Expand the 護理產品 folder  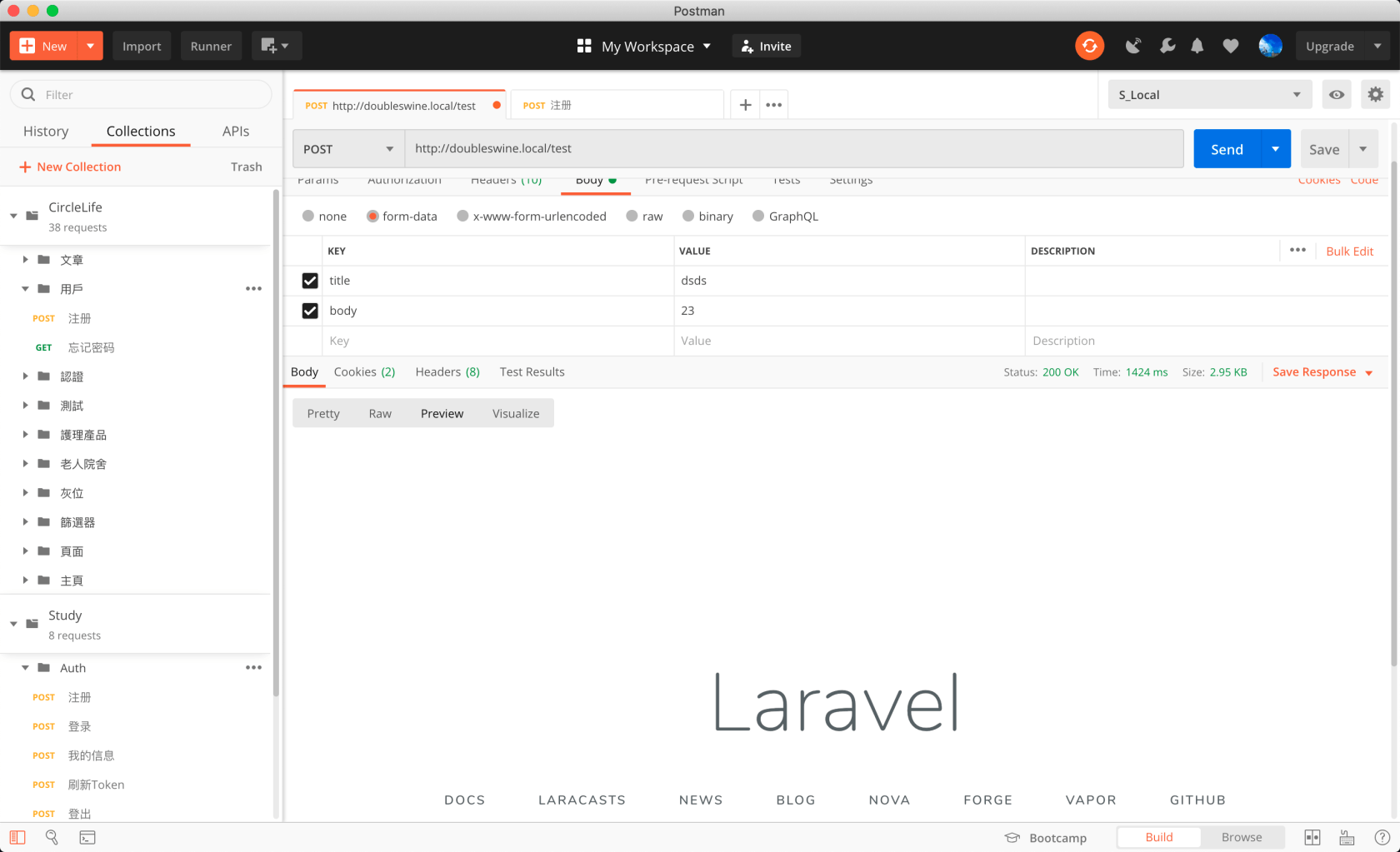(x=25, y=435)
